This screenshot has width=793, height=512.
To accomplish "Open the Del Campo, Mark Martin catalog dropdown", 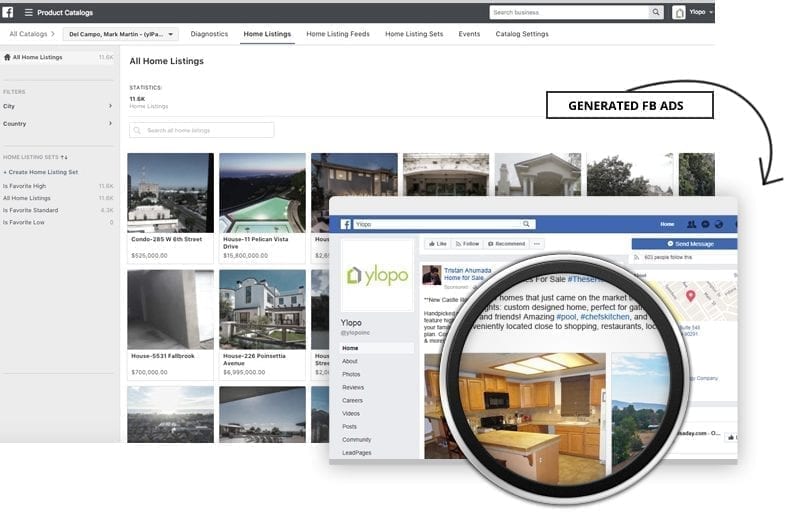I will (x=120, y=34).
